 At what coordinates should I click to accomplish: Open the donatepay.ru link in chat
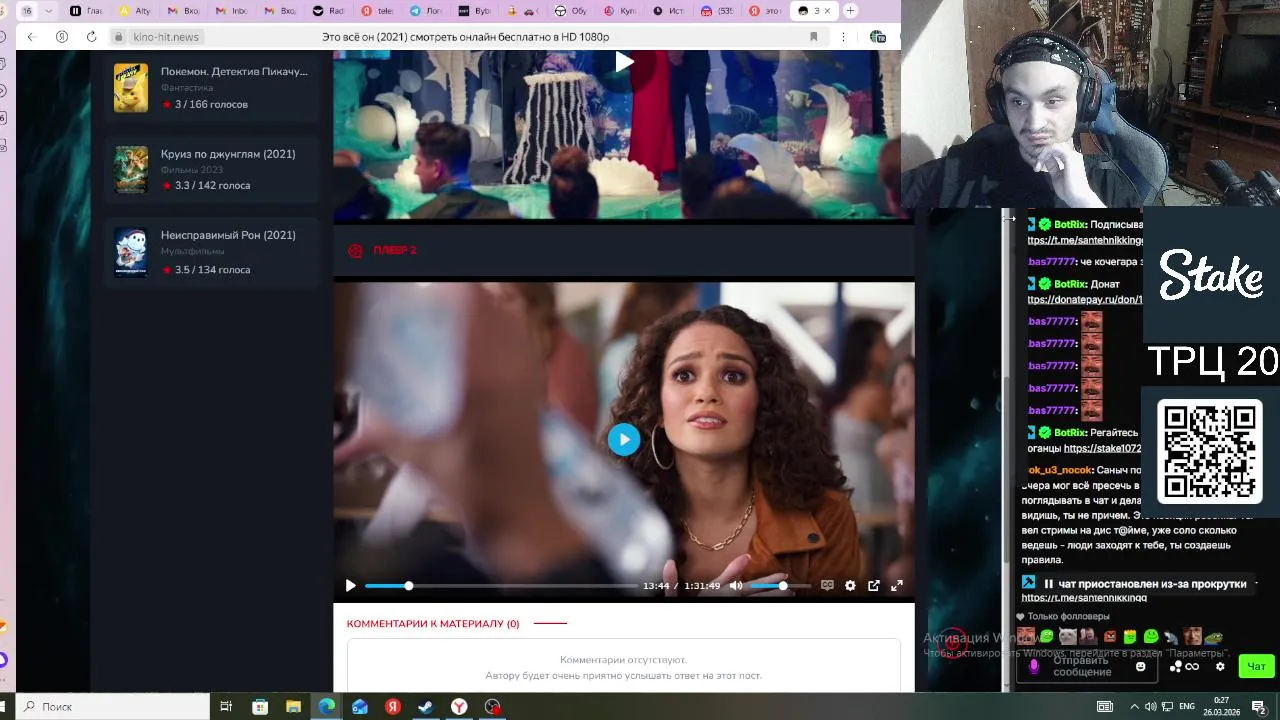[1085, 300]
